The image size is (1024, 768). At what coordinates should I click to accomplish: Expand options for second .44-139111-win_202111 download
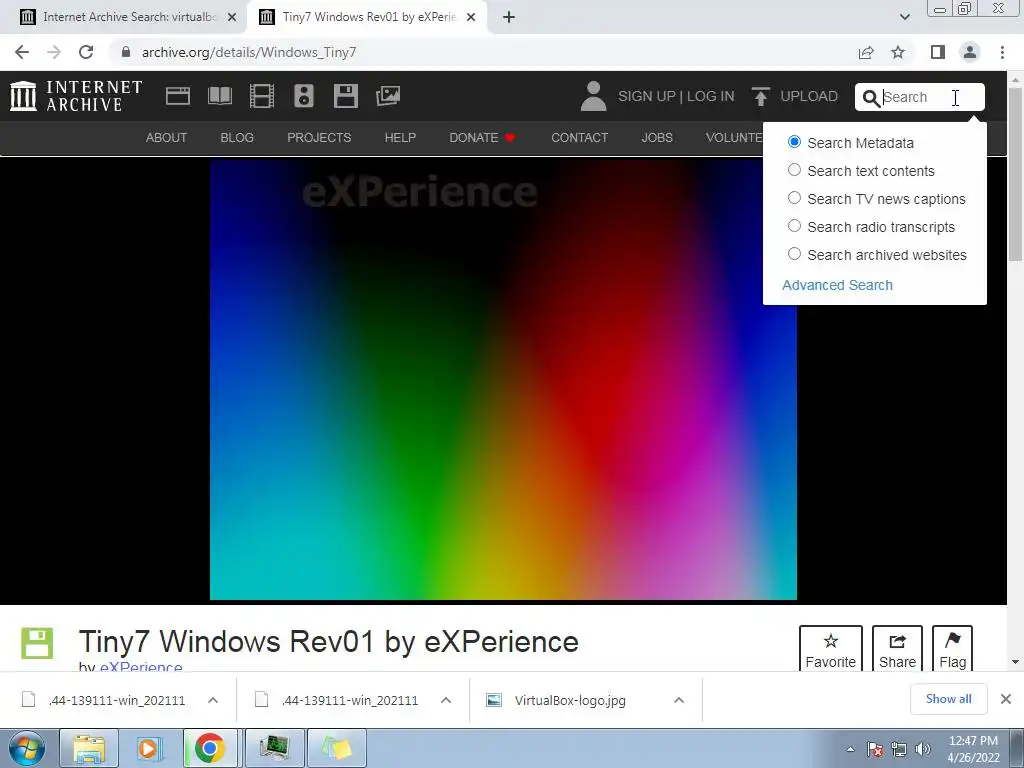446,700
